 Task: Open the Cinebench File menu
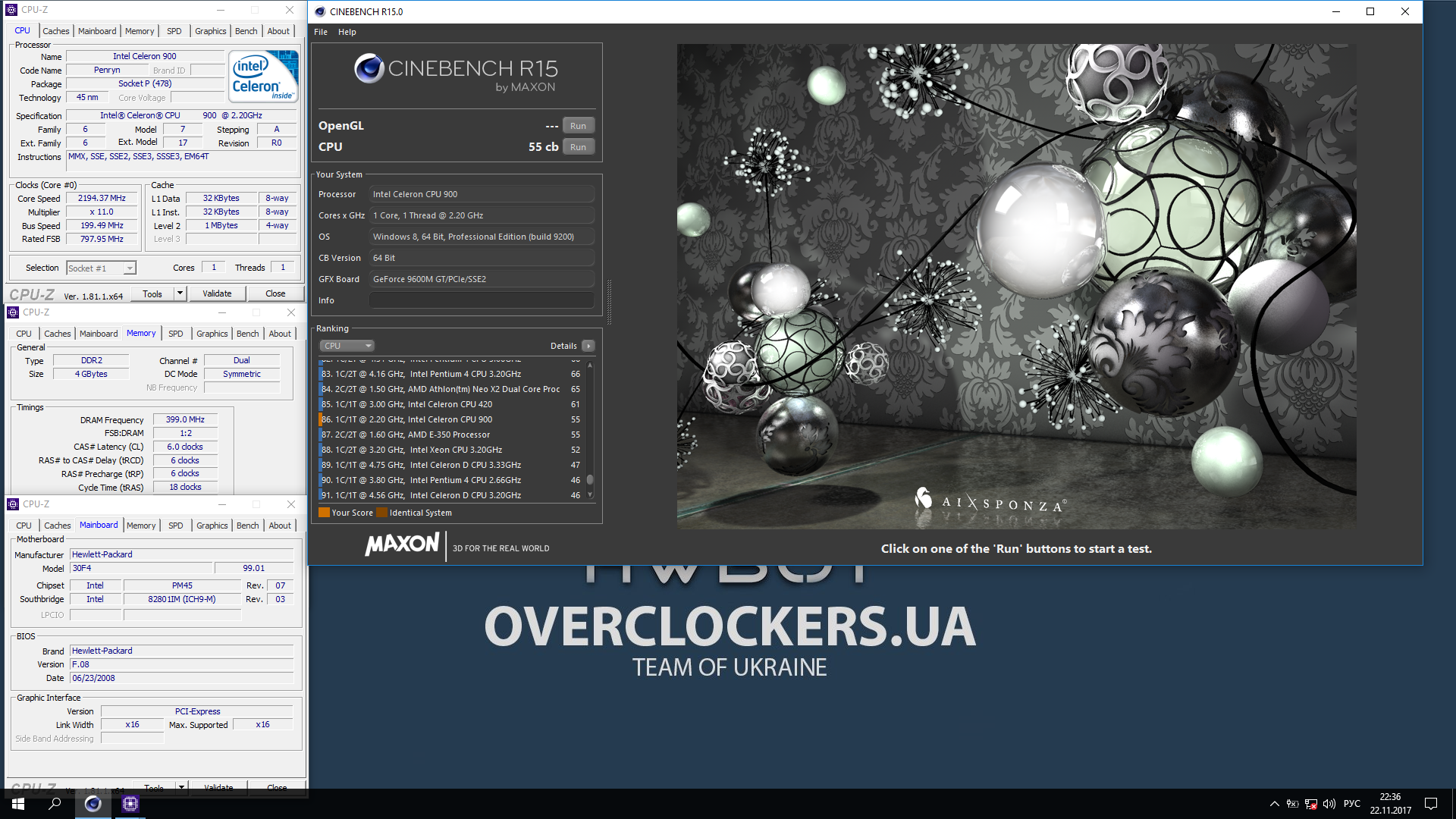[x=321, y=32]
